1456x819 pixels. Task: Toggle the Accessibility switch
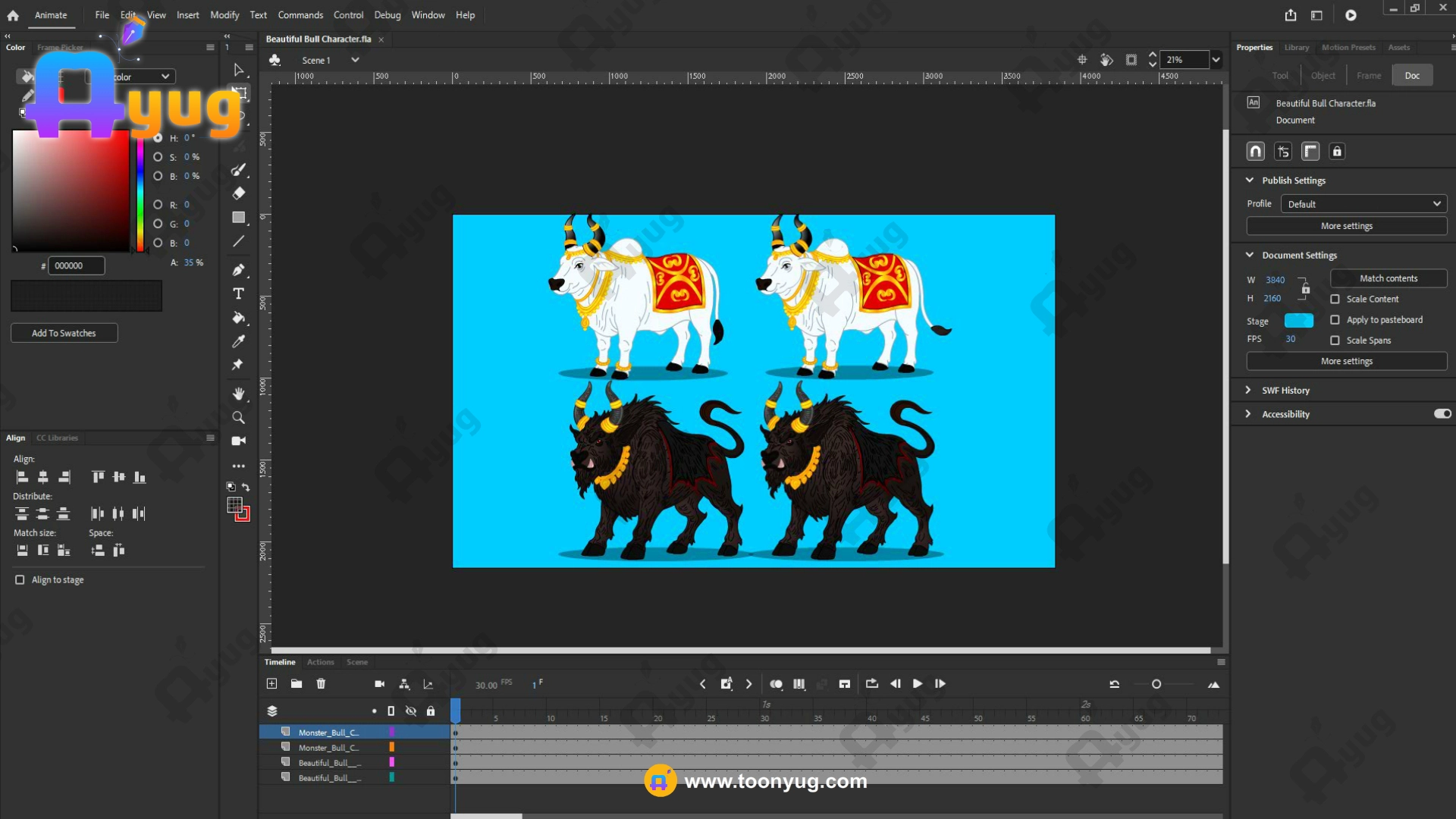pyautogui.click(x=1442, y=414)
